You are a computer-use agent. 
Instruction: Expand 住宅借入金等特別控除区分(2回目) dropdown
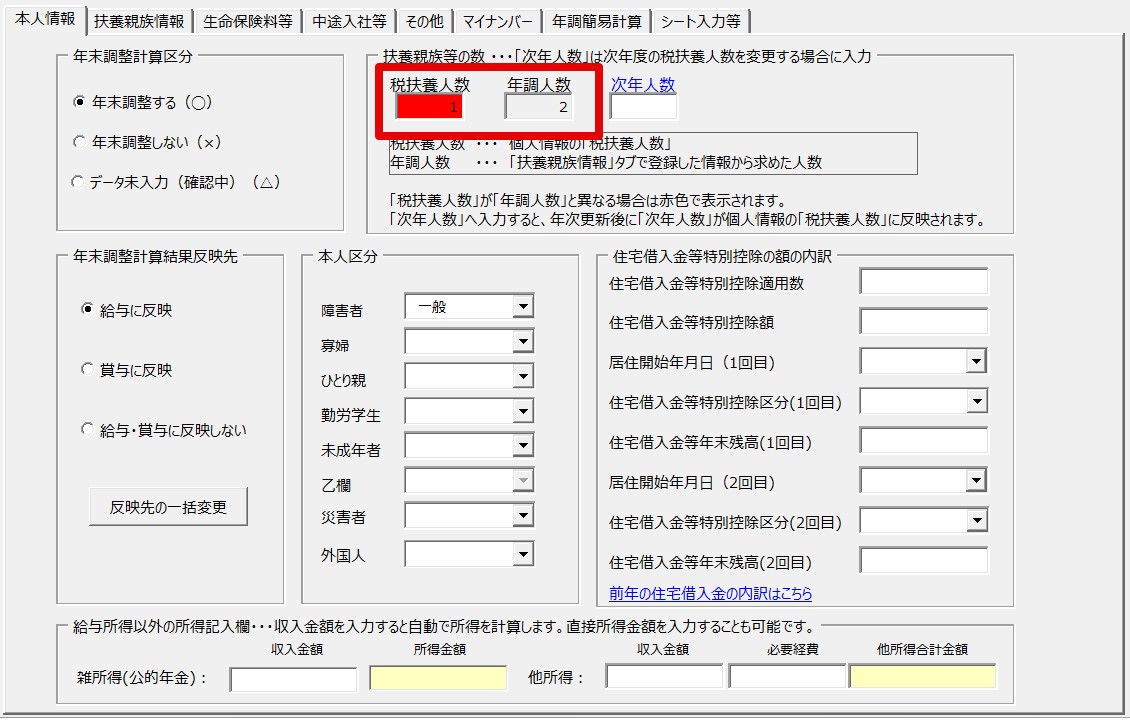(x=976, y=521)
